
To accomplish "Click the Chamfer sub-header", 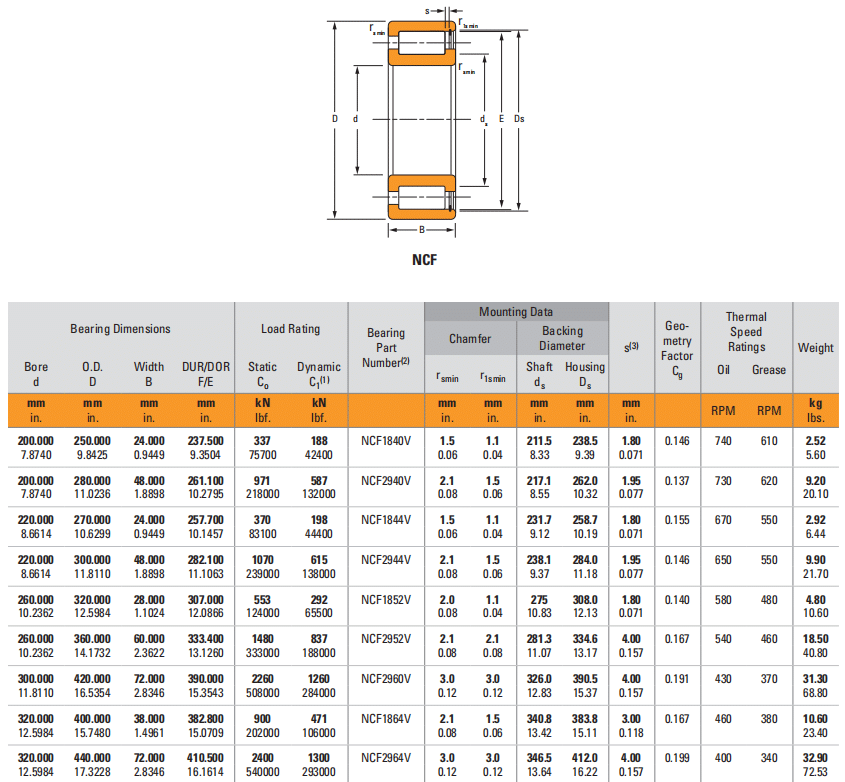I will tap(470, 339).
